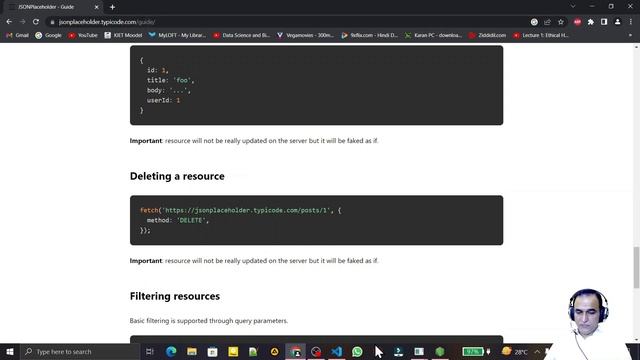Expand the tab search chevron
Screen dimensions: 640x360
tap(573, 7)
